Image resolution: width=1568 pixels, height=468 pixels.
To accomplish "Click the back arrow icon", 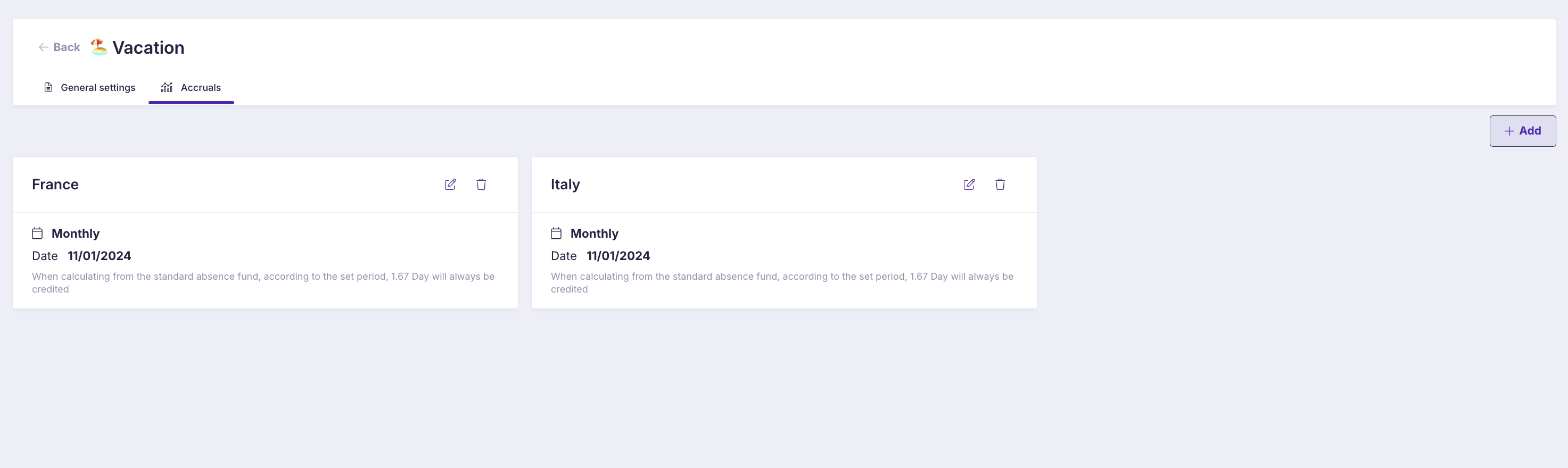I will click(44, 47).
